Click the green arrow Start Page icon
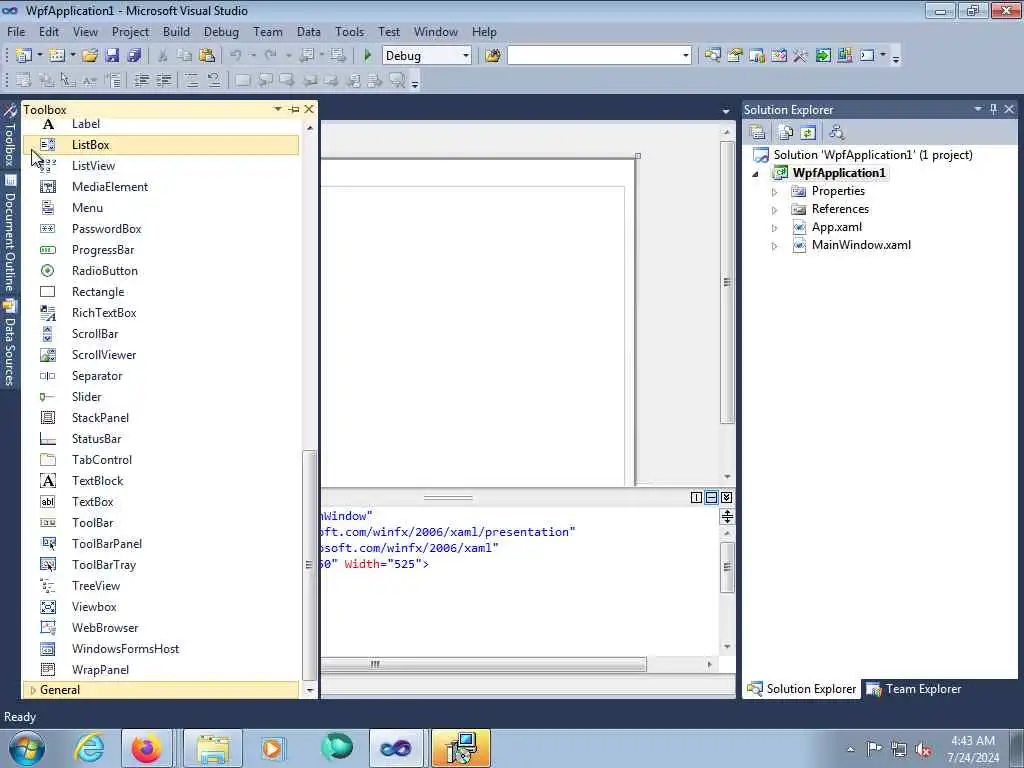 pos(823,56)
